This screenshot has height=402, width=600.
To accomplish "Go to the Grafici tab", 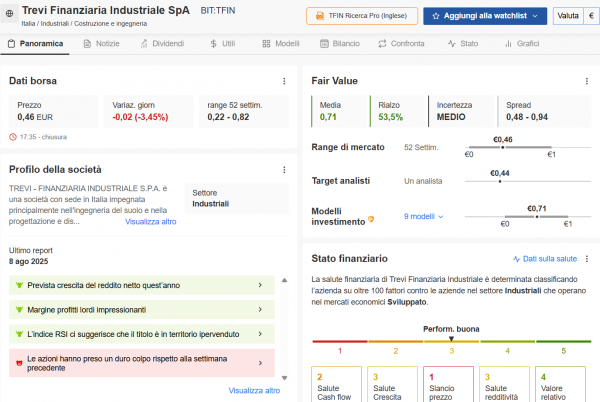I will pos(522,45).
